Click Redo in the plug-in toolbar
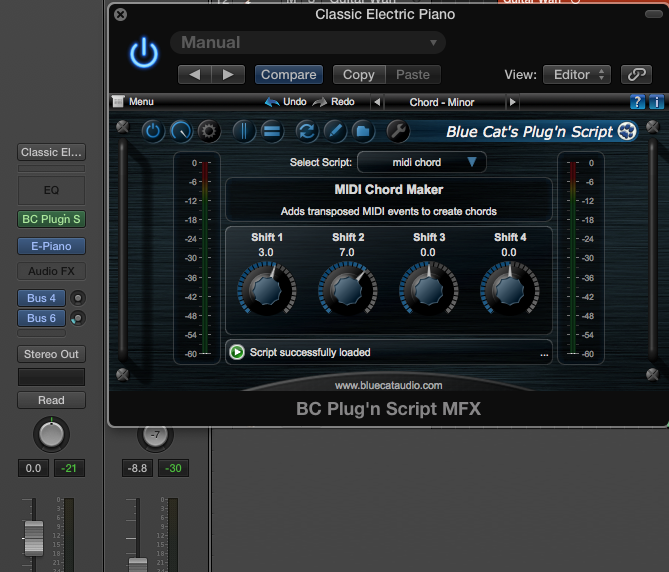 click(x=333, y=102)
